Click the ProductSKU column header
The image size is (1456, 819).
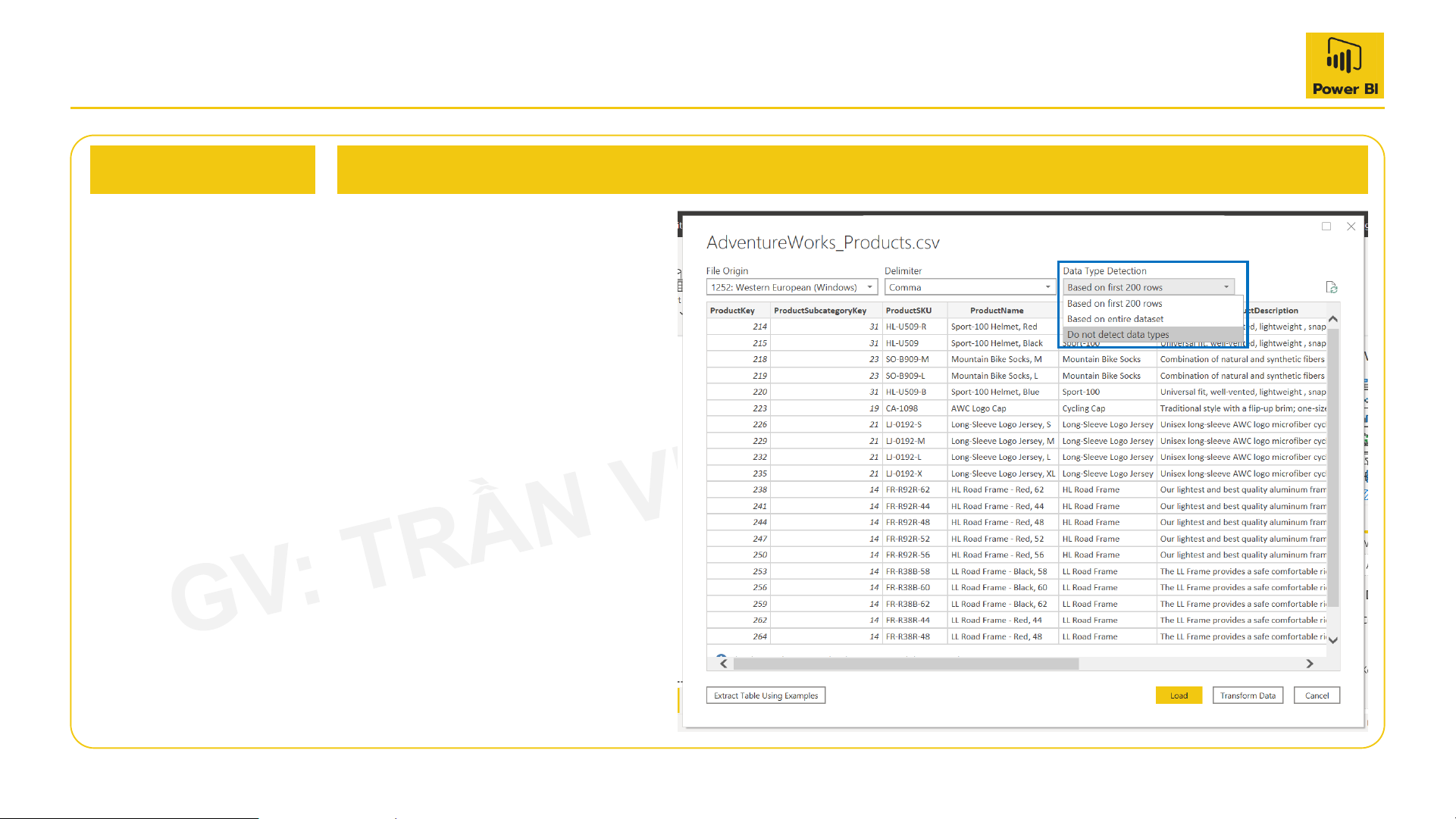pos(908,311)
